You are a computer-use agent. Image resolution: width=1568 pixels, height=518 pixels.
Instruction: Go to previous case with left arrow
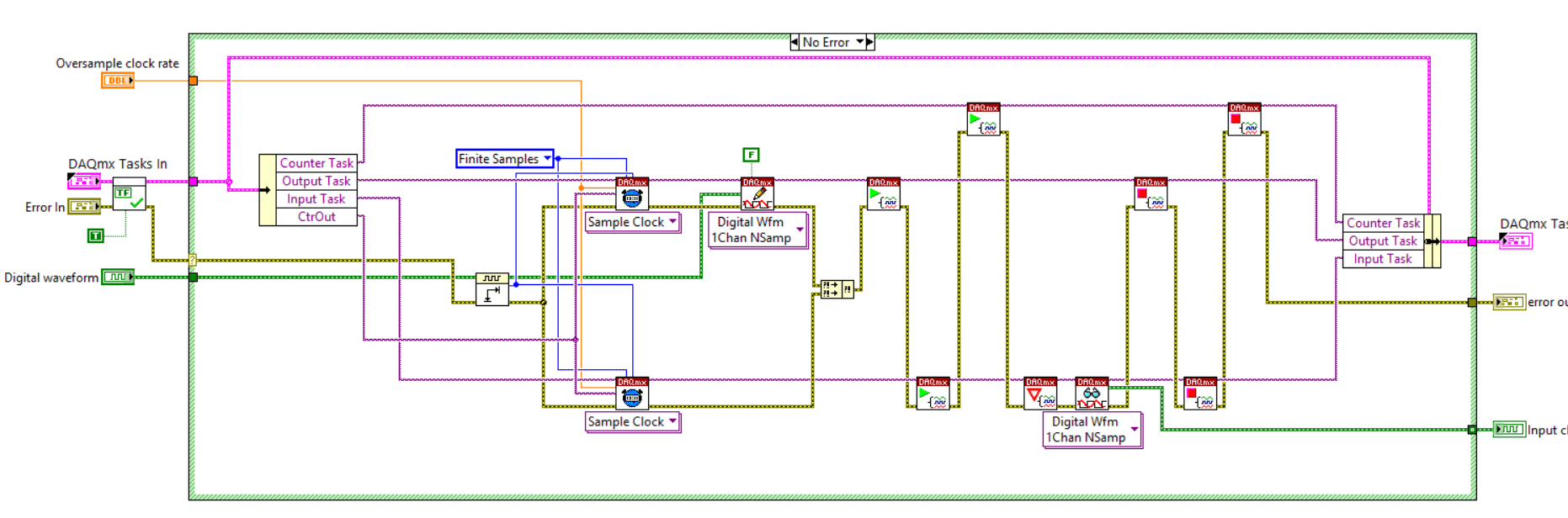tap(795, 42)
